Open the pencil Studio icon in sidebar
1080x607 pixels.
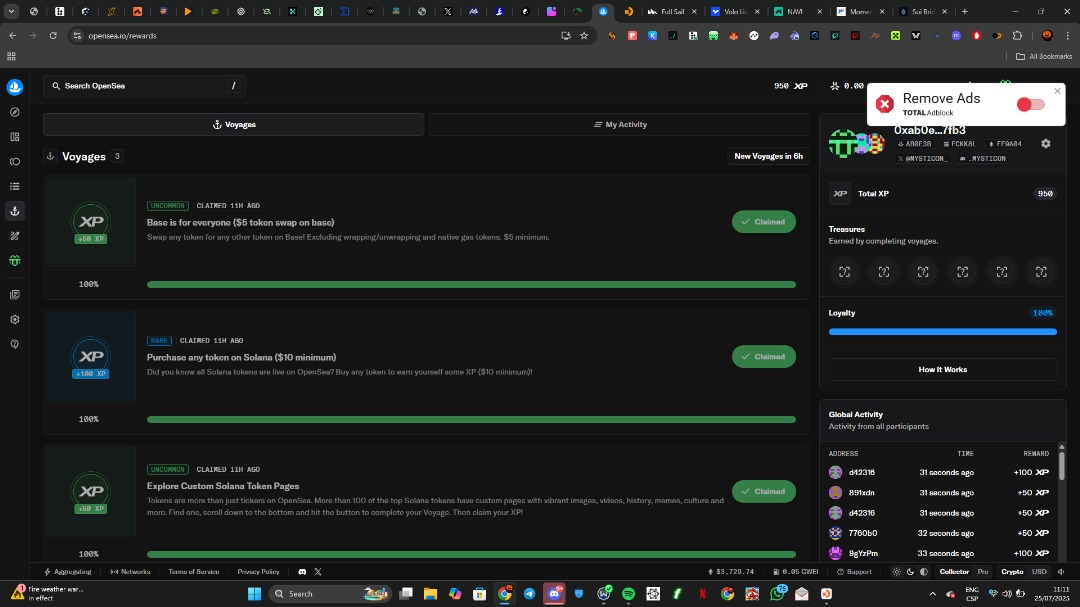[14, 236]
